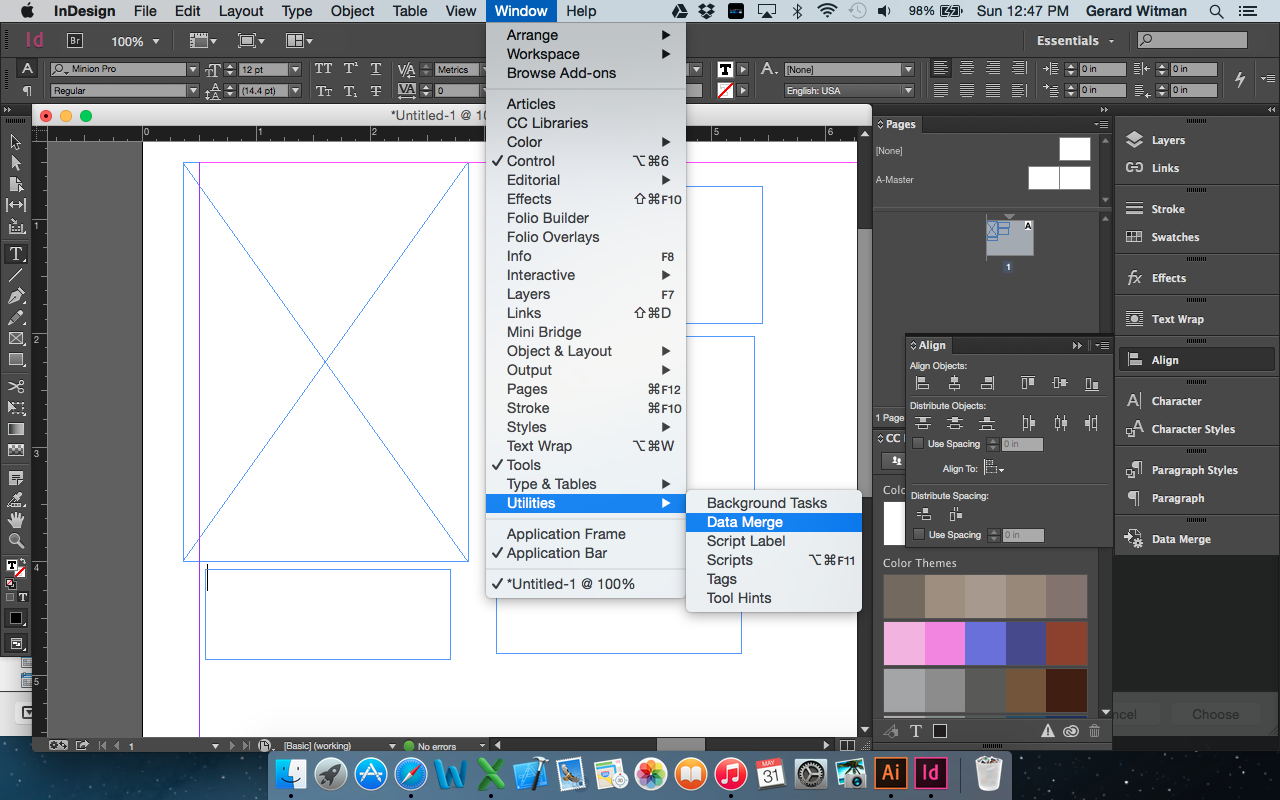Select the Rectangle Frame tool
This screenshot has height=800, width=1280.
(16, 338)
